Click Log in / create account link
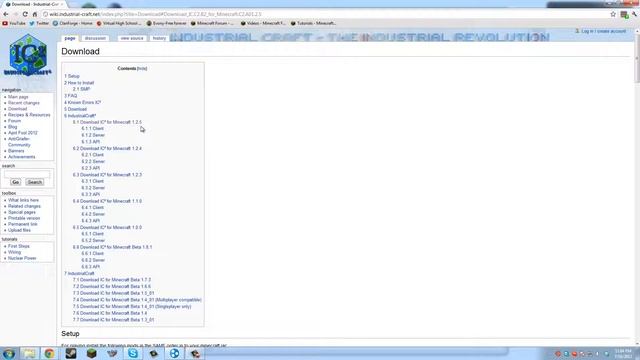The width and height of the screenshot is (640, 360). point(603,31)
